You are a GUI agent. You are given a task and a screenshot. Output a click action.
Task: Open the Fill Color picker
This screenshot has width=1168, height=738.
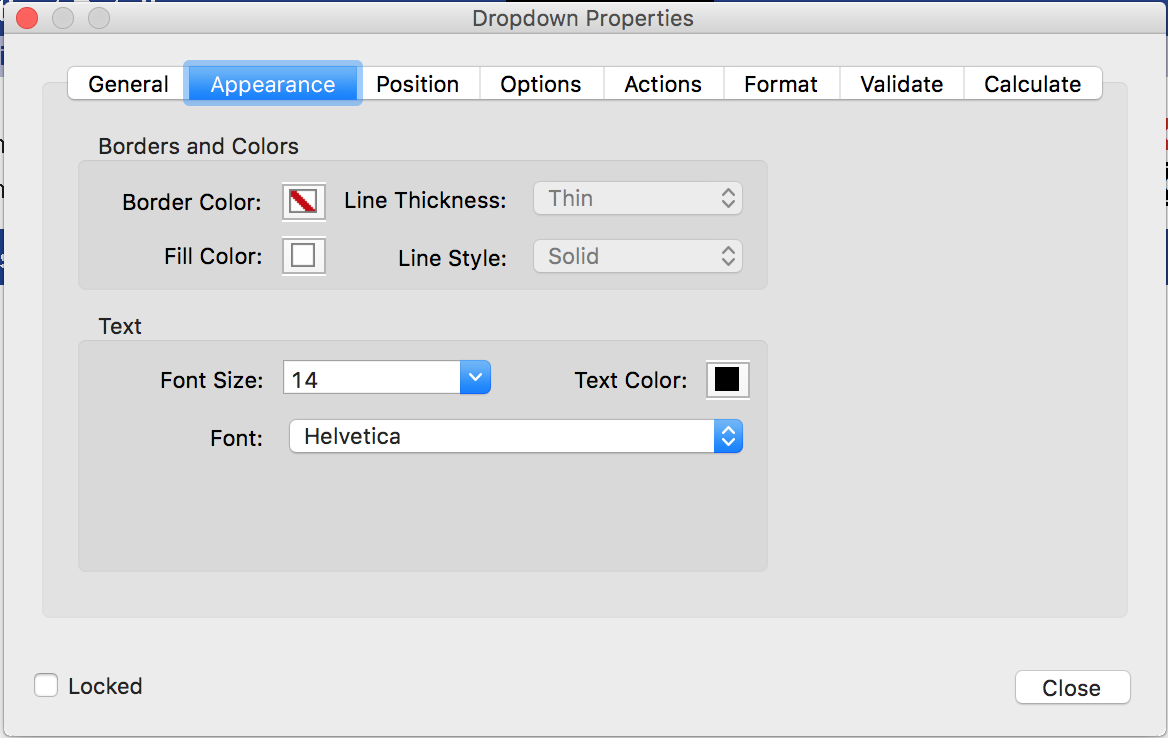point(303,256)
